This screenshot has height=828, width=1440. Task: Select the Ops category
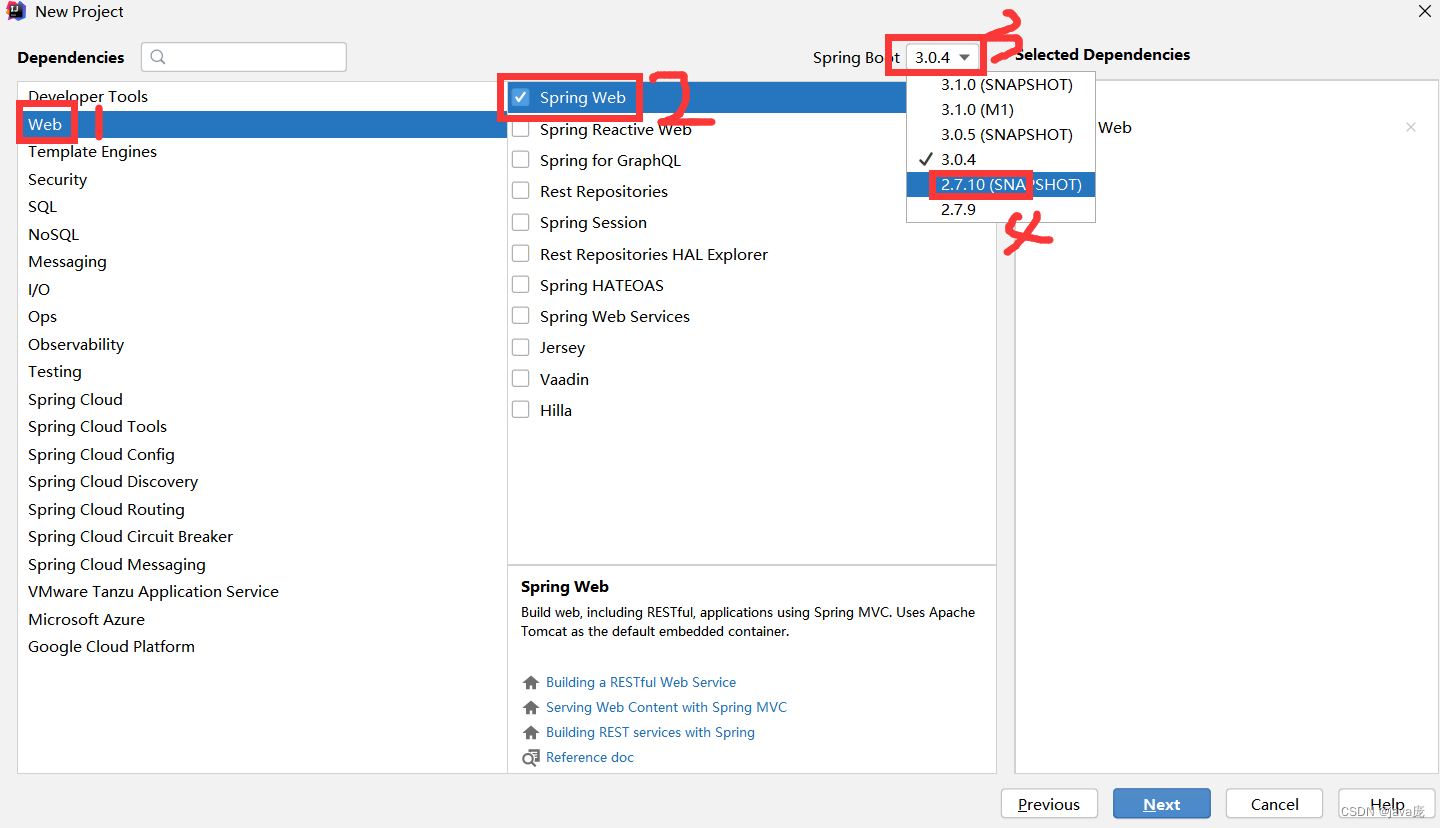pyautogui.click(x=262, y=316)
